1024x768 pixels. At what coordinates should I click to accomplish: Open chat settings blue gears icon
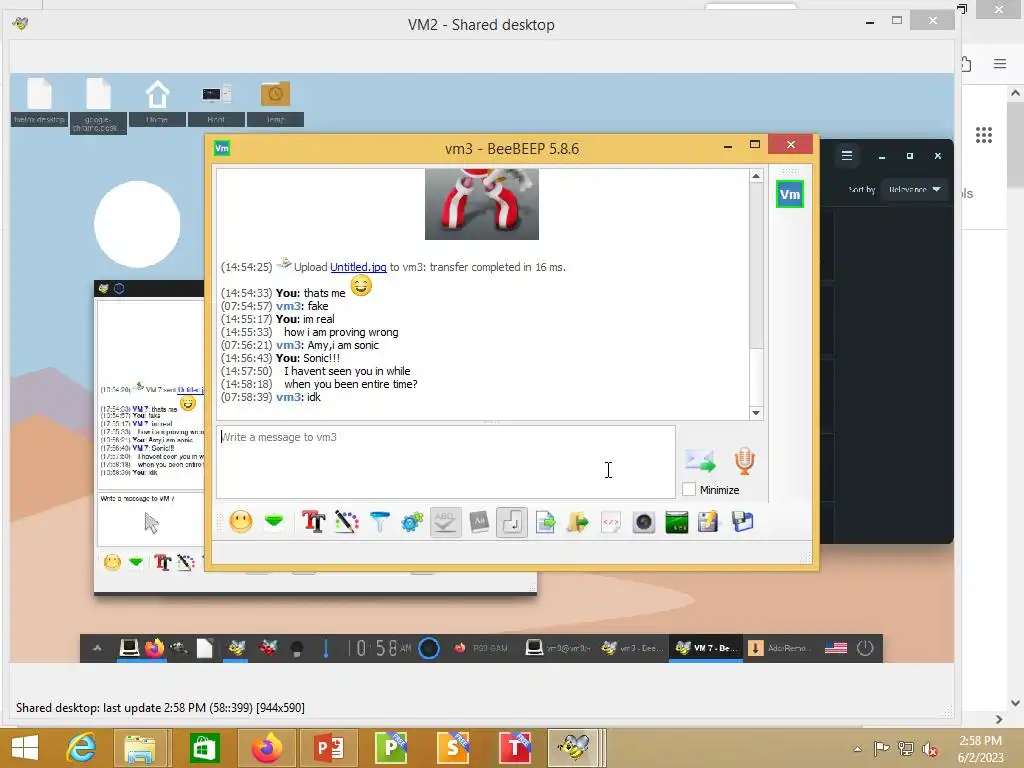(x=413, y=522)
